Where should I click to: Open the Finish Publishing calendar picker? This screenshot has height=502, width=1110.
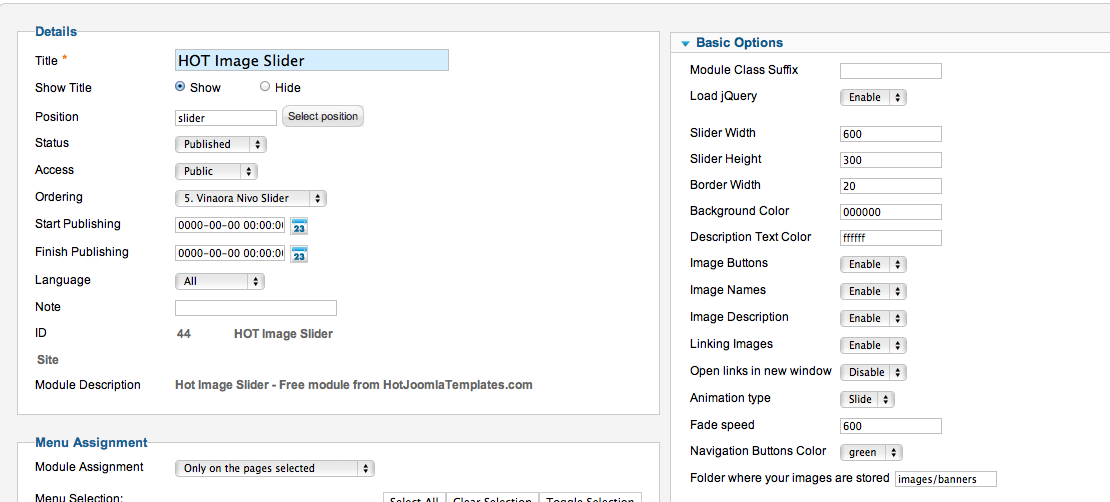click(299, 254)
